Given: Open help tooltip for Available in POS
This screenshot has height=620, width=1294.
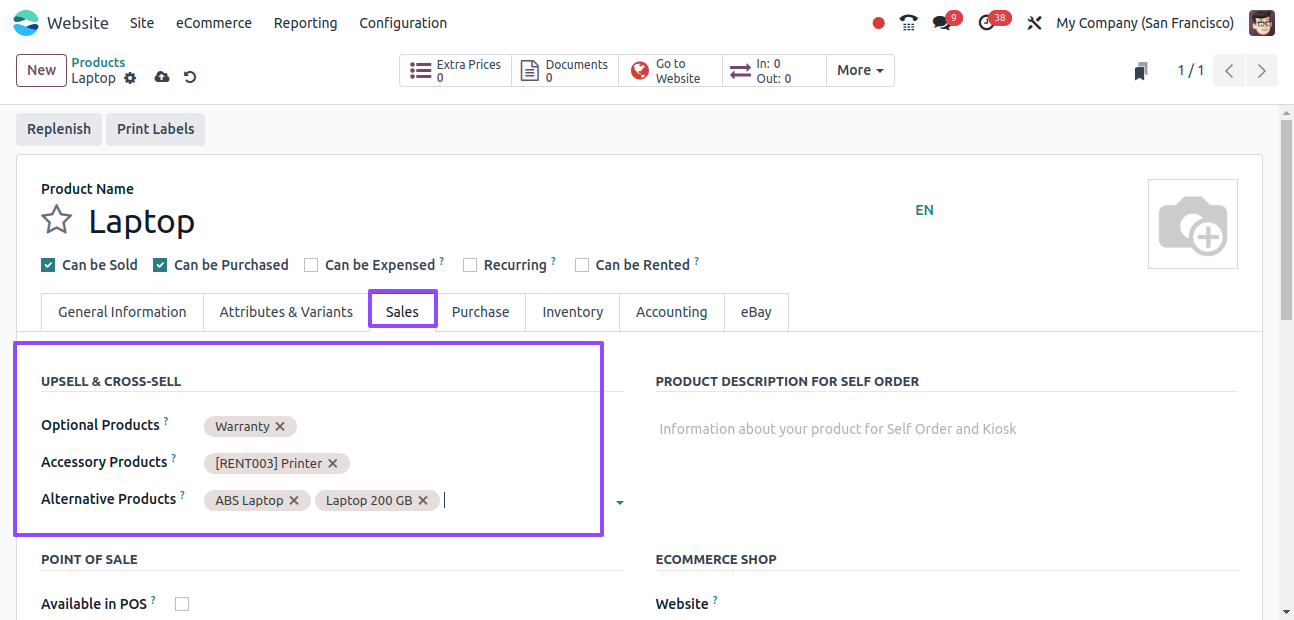Looking at the screenshot, I should (153, 600).
